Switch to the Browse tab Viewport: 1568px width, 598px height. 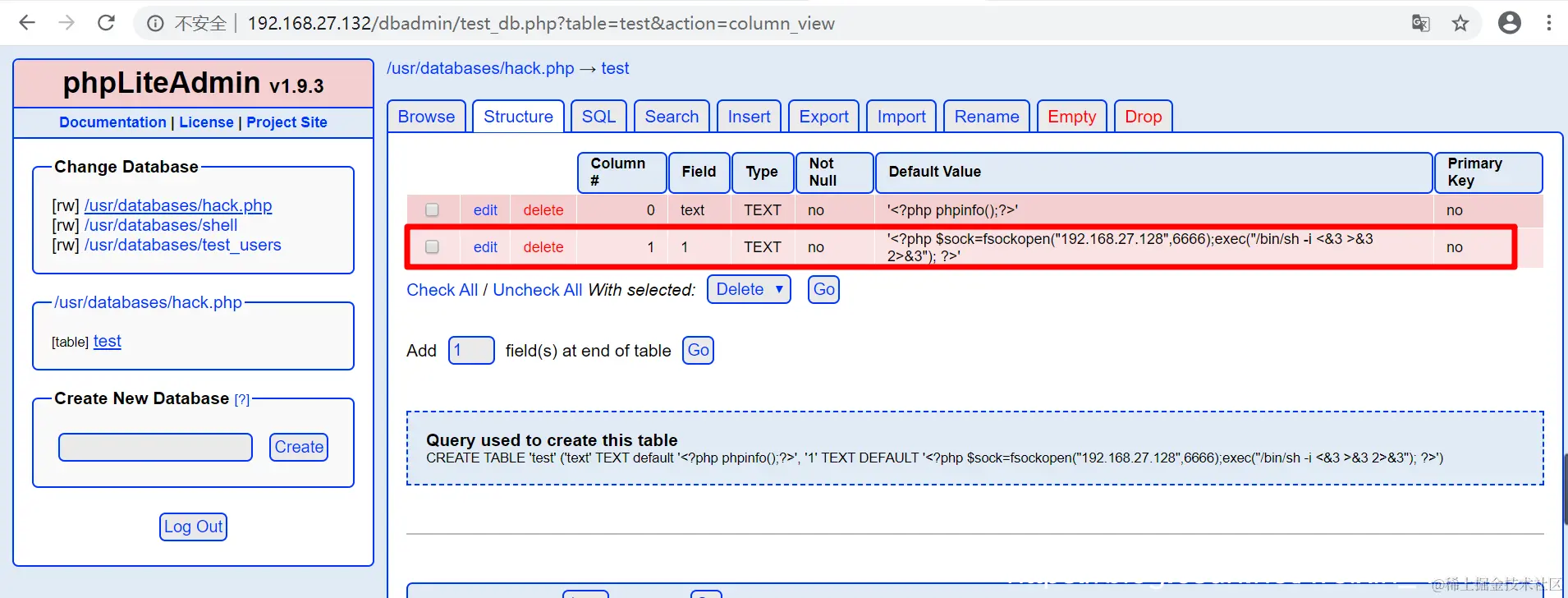tap(426, 117)
